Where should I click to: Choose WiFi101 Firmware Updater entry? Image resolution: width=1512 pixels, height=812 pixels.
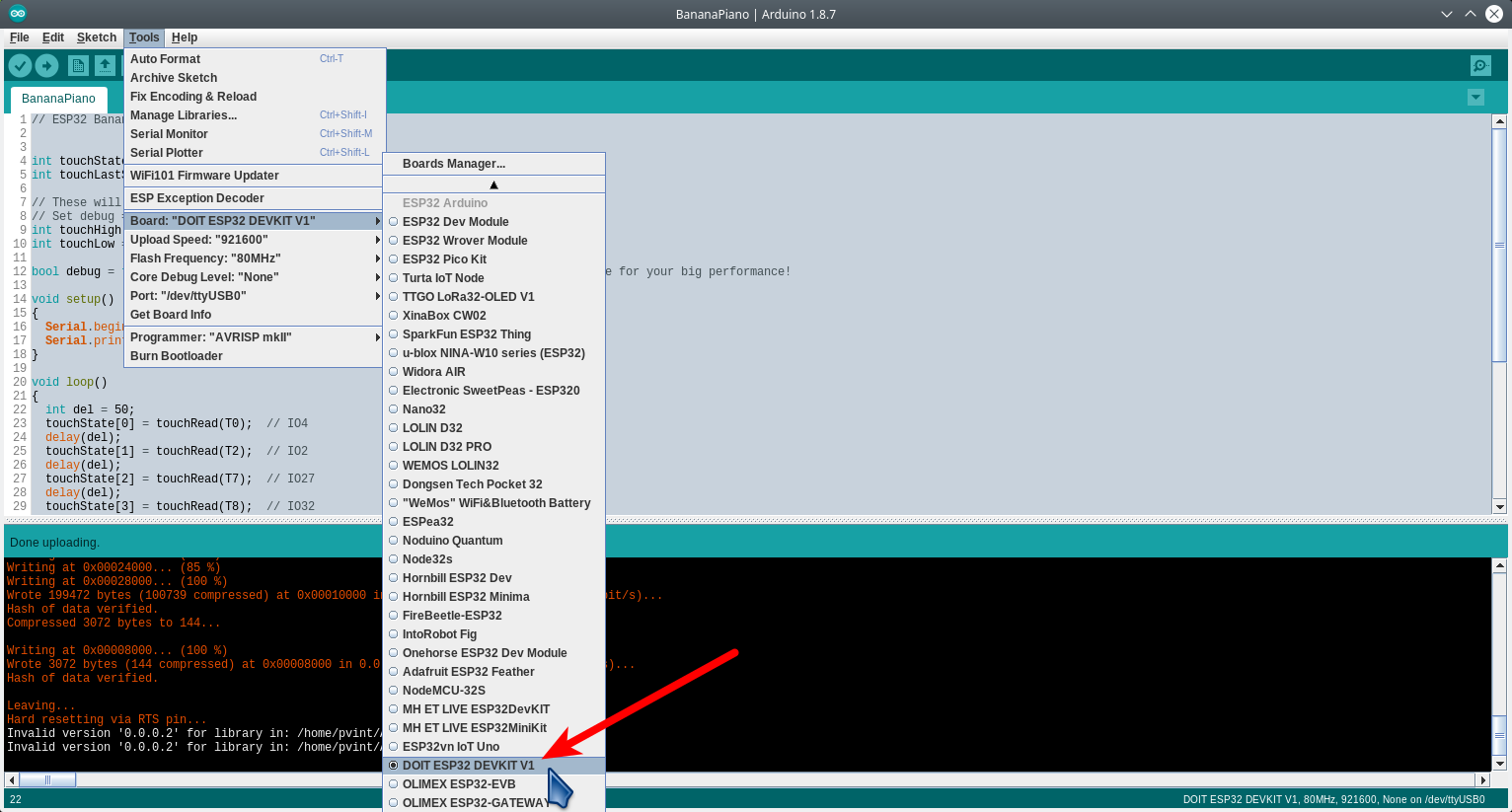[255, 176]
